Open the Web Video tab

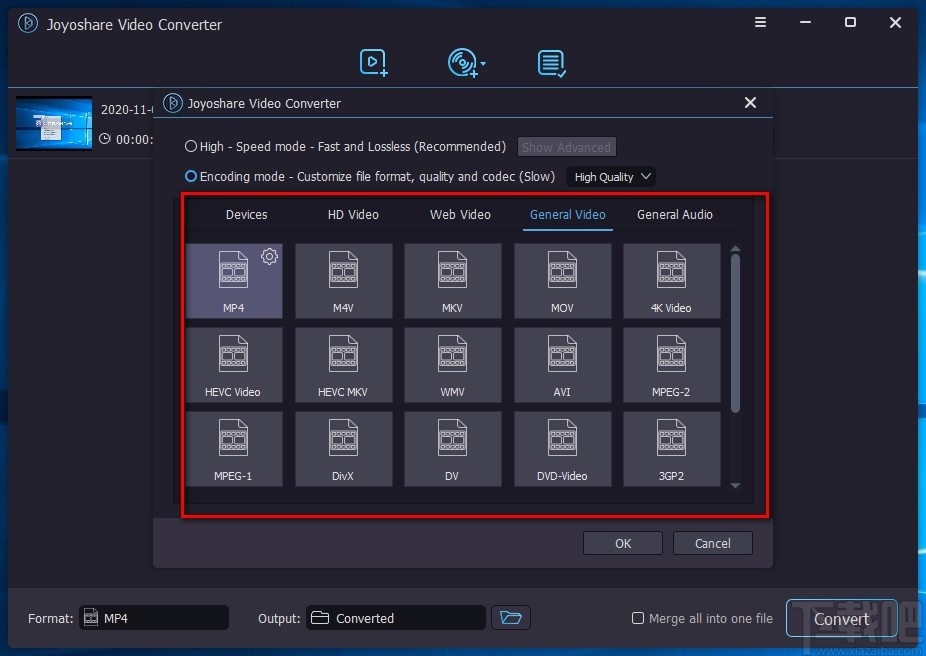coord(460,214)
